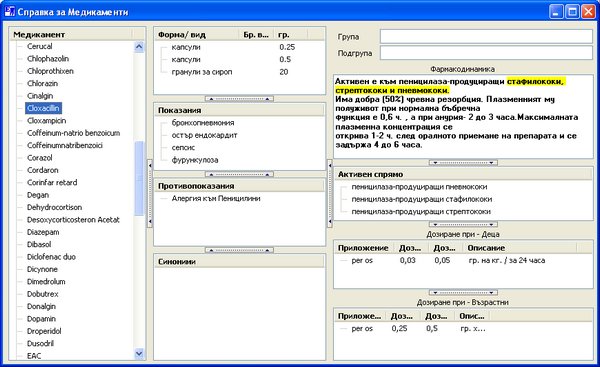Click medication list scroll-down arrow
Viewport: 600px width, 367px height.
coord(139,354)
